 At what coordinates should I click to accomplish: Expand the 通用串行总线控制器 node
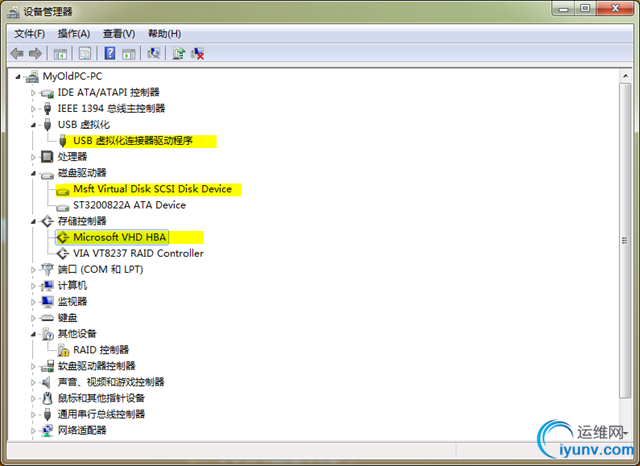(33, 415)
